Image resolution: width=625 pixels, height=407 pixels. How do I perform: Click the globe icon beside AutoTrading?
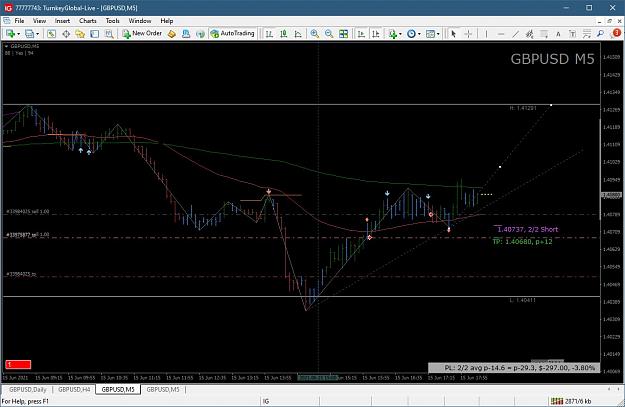coord(200,34)
